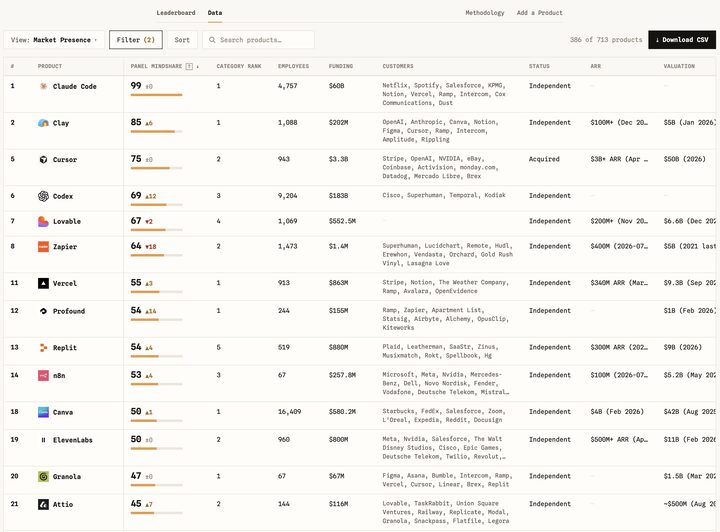Viewport: 720px width, 532px height.
Task: Click the Lovable product logo
Action: coord(43,221)
